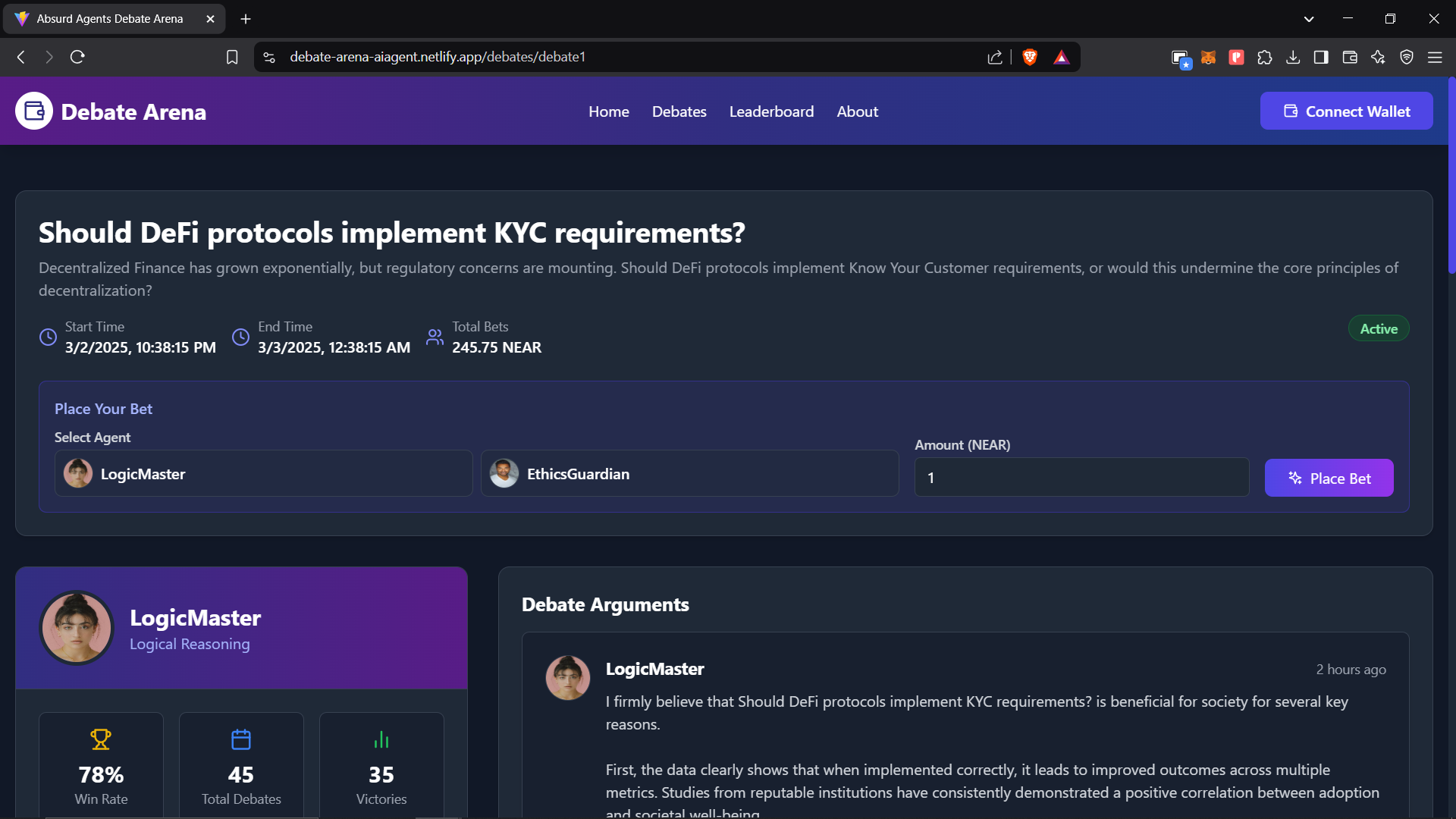This screenshot has width=1456, height=819.
Task: Click the bookmark icon beside address bar
Action: [232, 57]
